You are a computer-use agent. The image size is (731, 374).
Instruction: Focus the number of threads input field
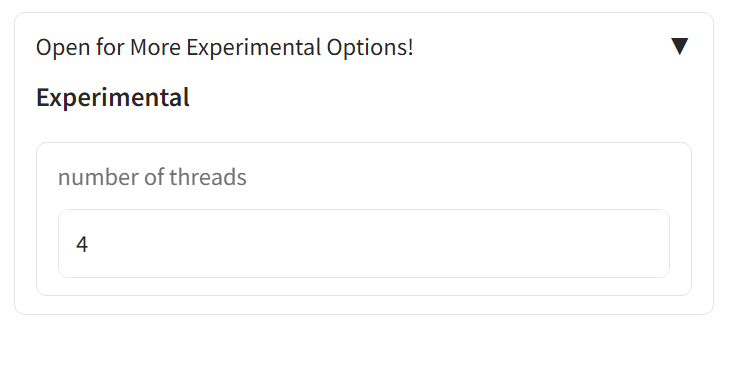click(364, 243)
